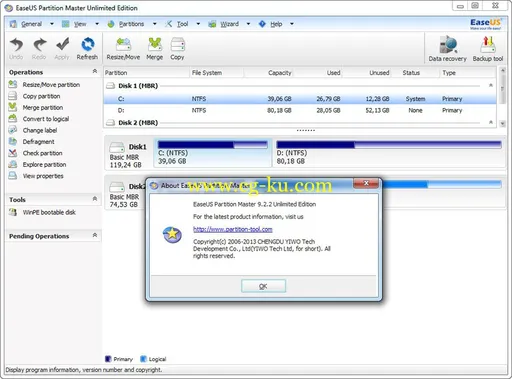Click the Partition column header
The image size is (512, 379).
point(146,73)
